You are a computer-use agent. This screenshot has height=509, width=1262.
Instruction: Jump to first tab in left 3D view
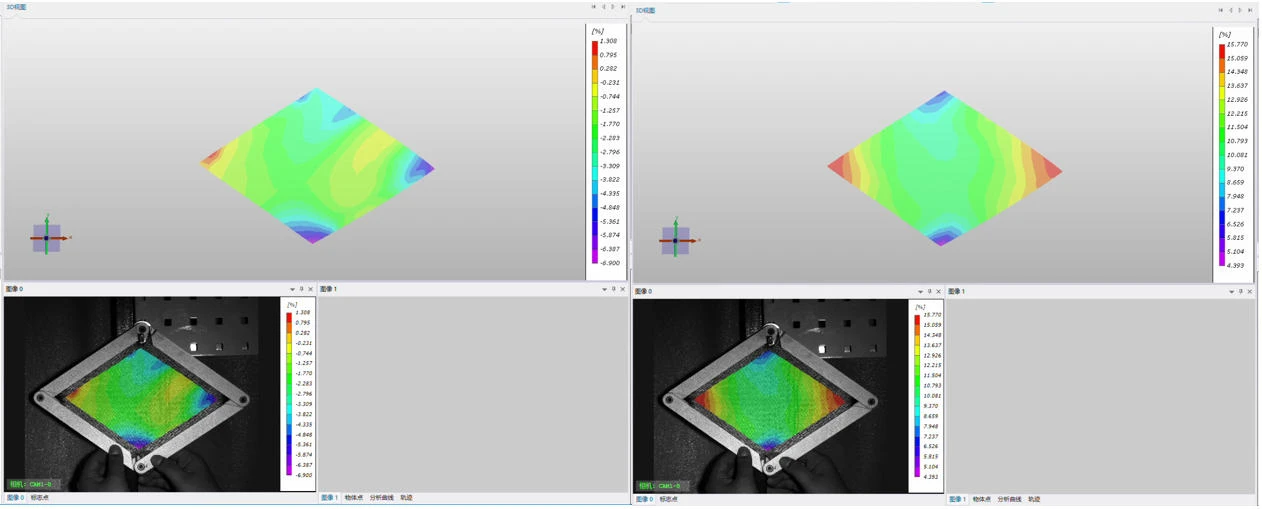pyautogui.click(x=594, y=7)
